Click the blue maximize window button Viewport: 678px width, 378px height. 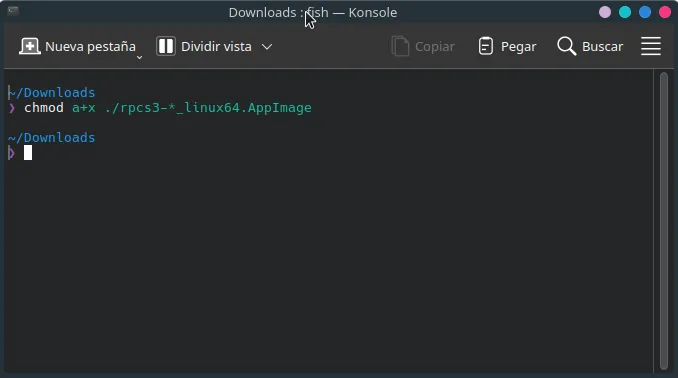coord(645,13)
